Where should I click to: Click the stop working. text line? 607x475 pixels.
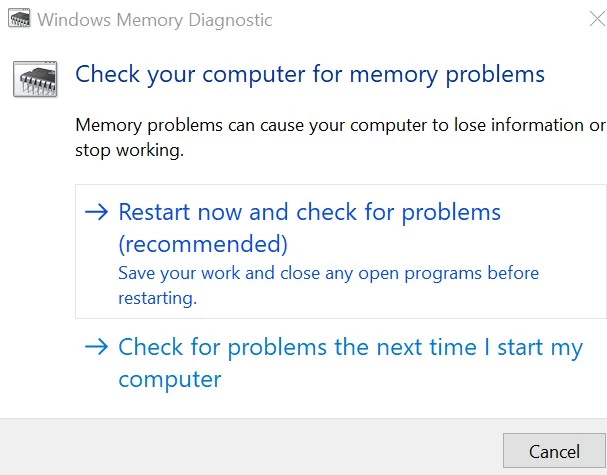[129, 150]
